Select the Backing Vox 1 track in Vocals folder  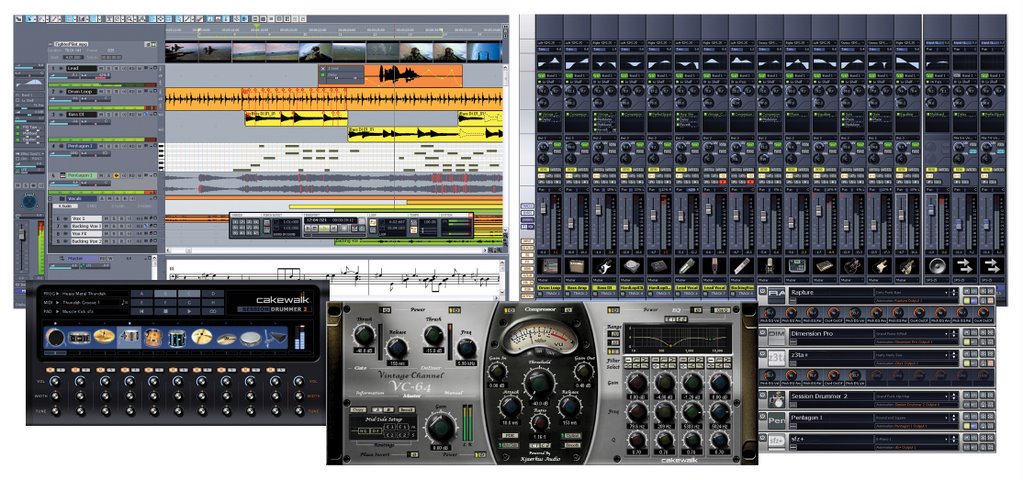tap(86, 226)
